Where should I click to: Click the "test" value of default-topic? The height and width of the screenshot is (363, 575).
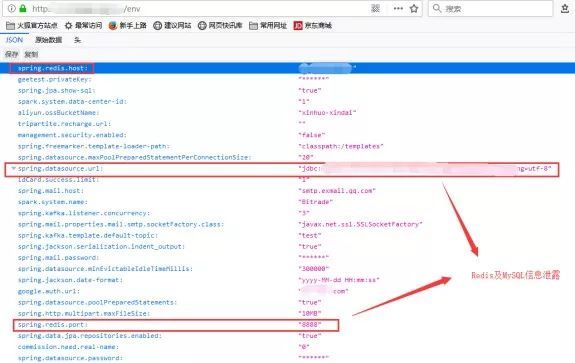click(x=310, y=235)
